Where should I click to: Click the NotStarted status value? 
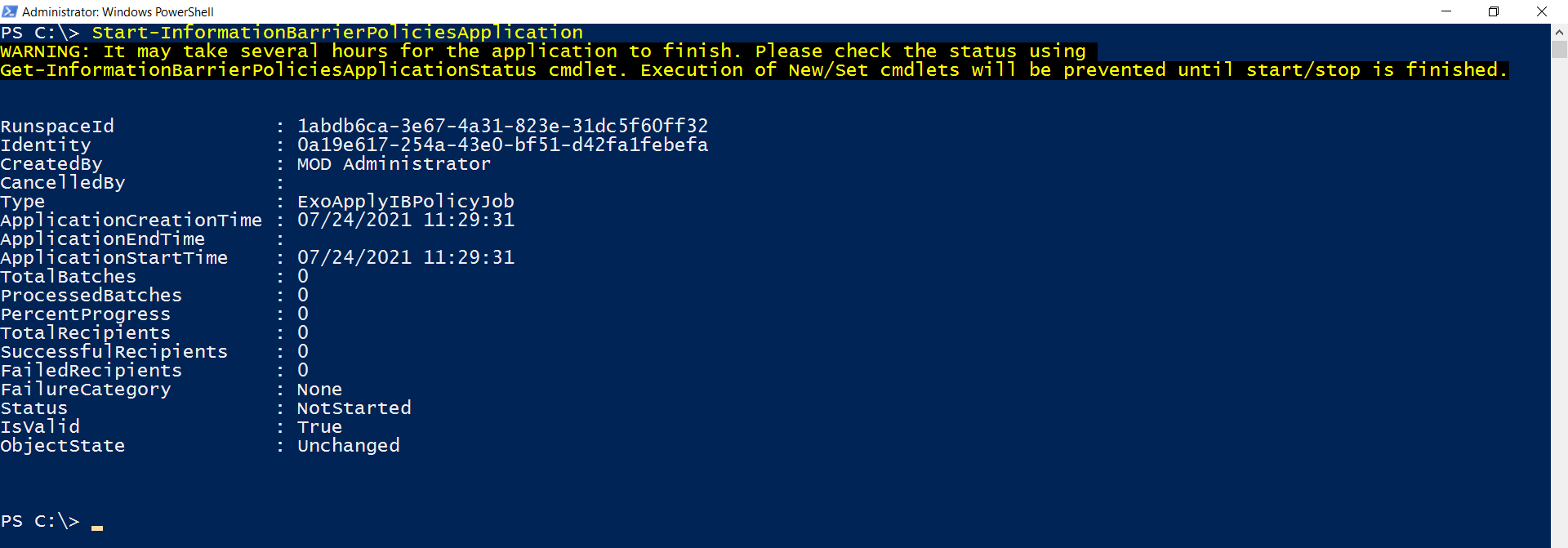tap(354, 408)
